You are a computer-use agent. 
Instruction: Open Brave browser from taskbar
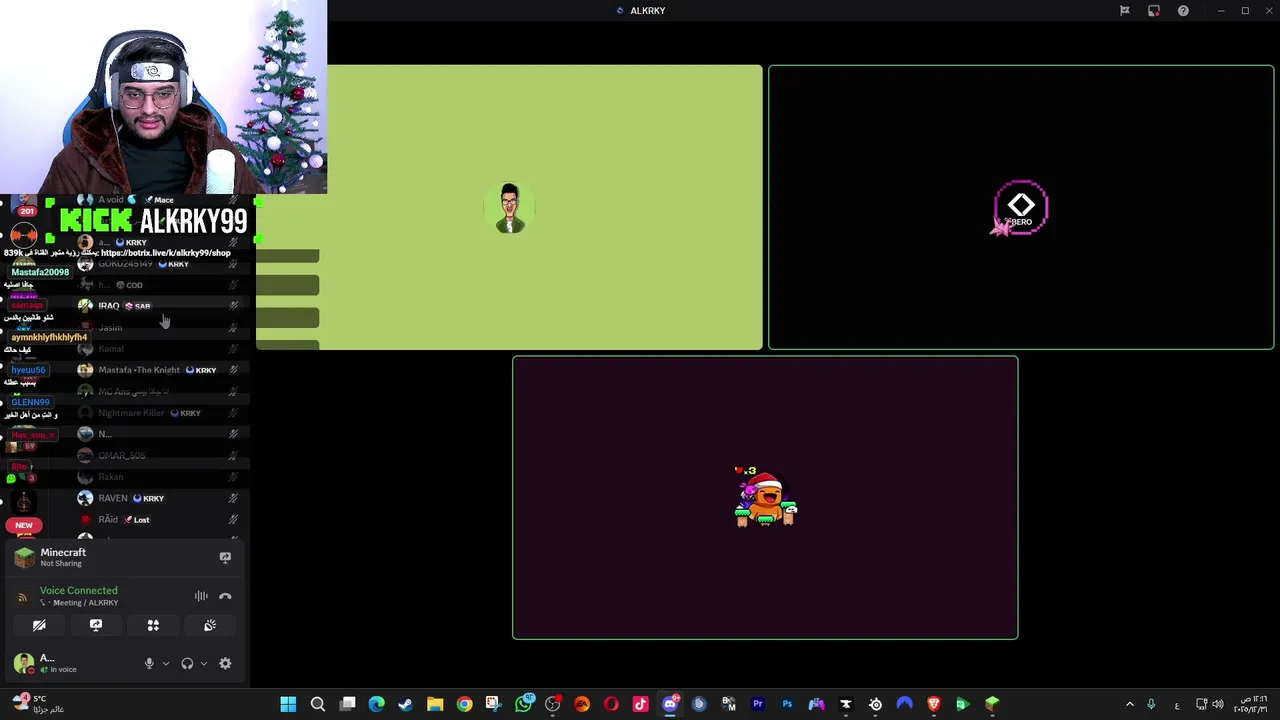(x=934, y=704)
